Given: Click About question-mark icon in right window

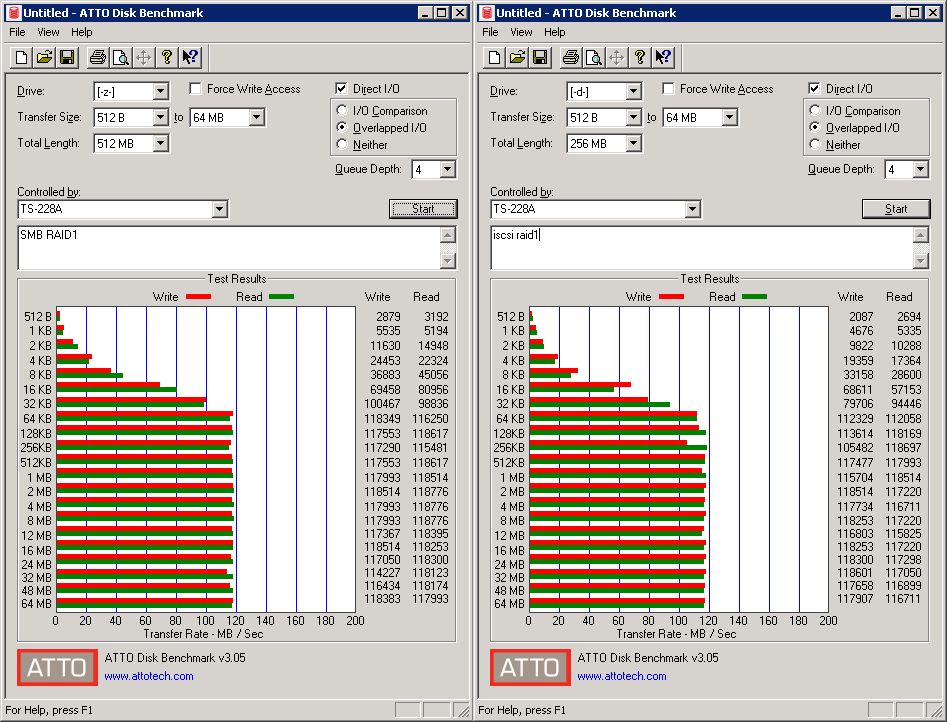Looking at the screenshot, I should click(640, 57).
